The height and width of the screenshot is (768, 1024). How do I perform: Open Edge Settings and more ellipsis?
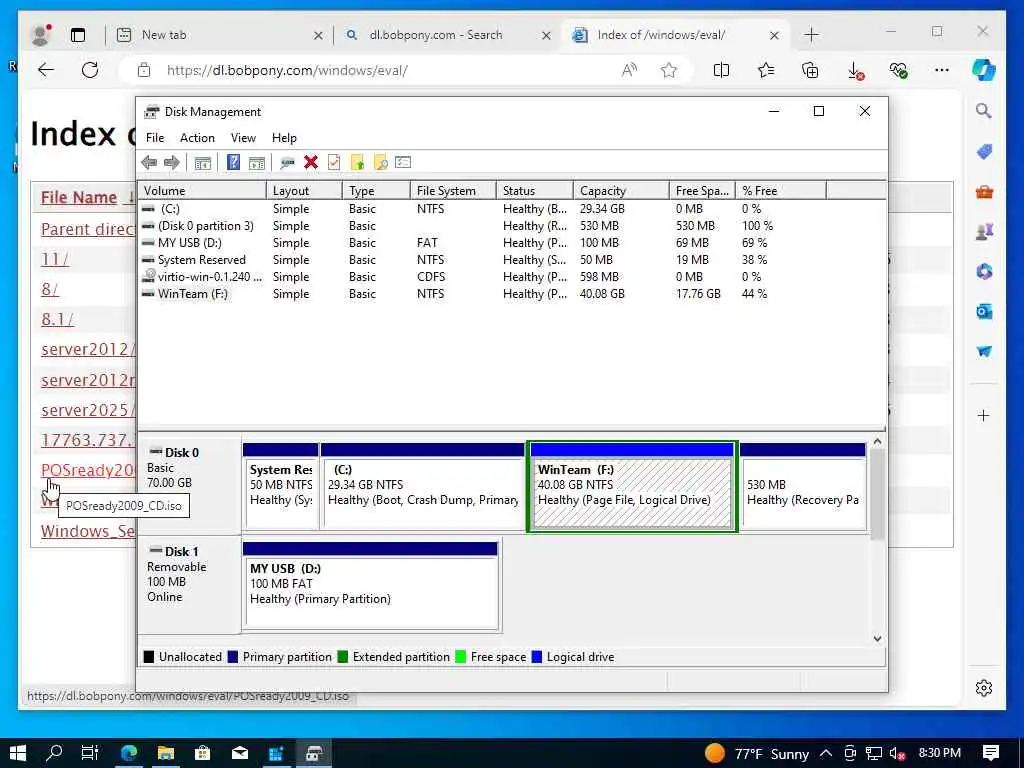(x=942, y=71)
